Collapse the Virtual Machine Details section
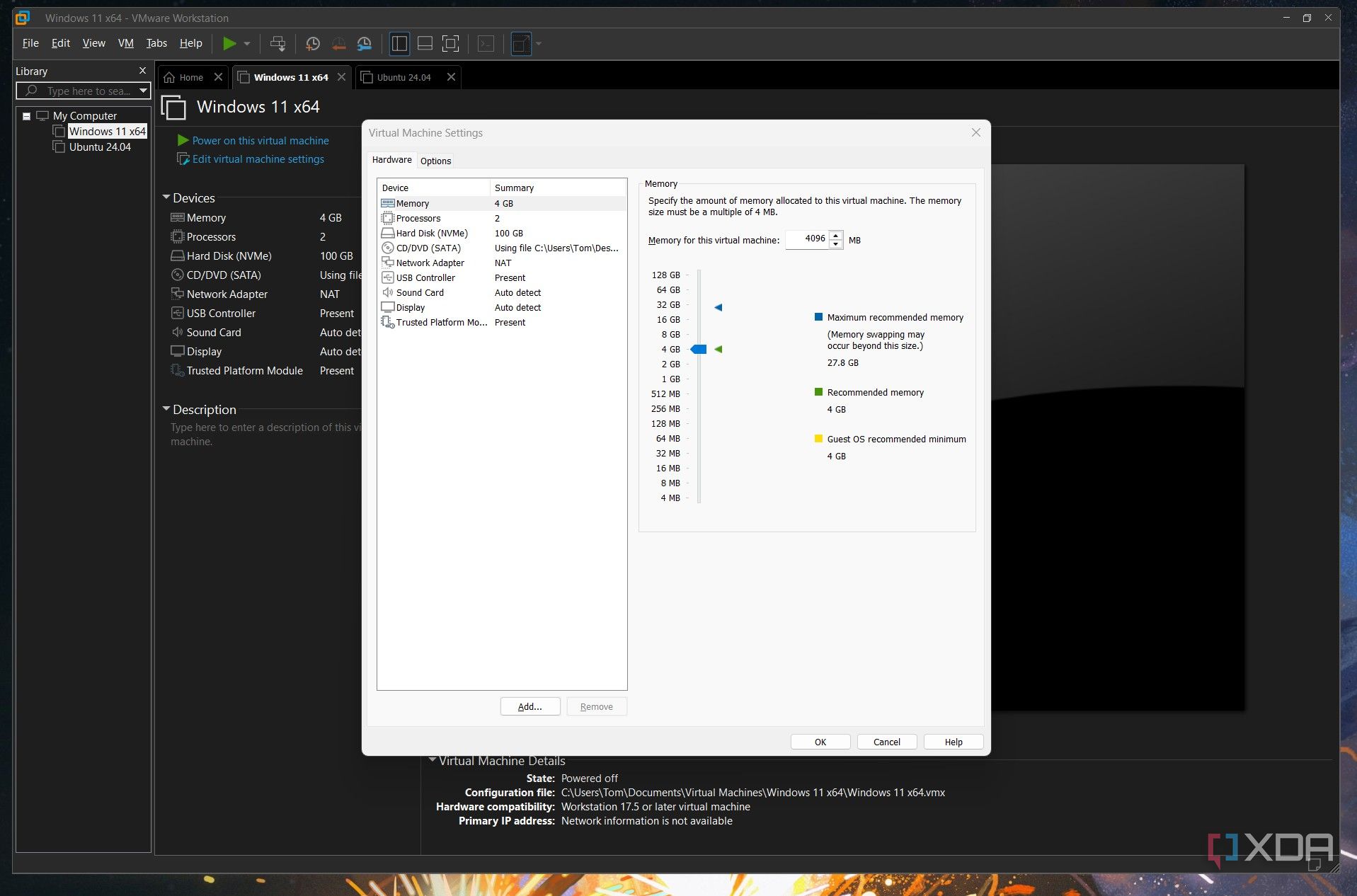 (432, 760)
